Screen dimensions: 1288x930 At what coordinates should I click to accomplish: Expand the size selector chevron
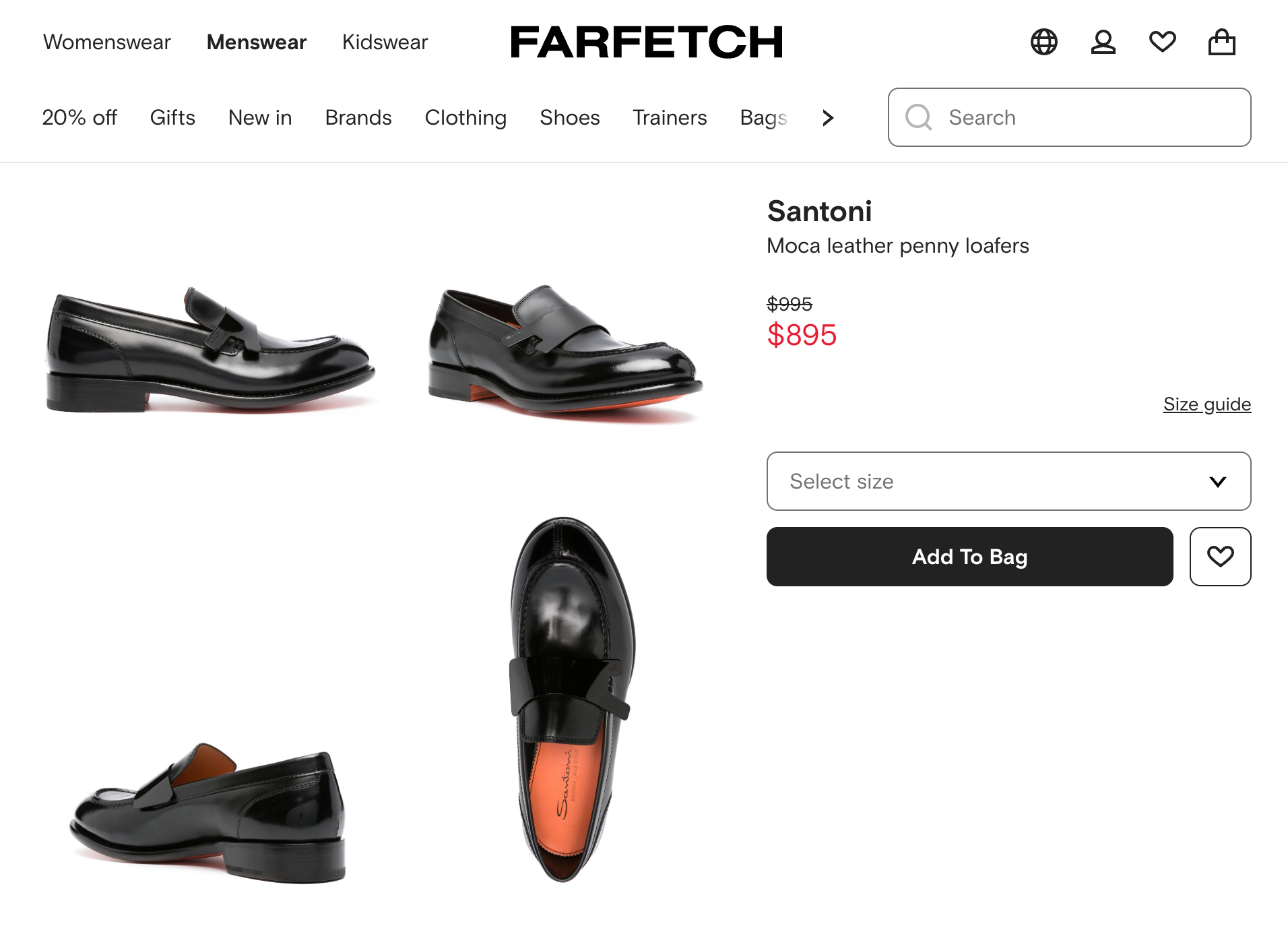(x=1216, y=481)
